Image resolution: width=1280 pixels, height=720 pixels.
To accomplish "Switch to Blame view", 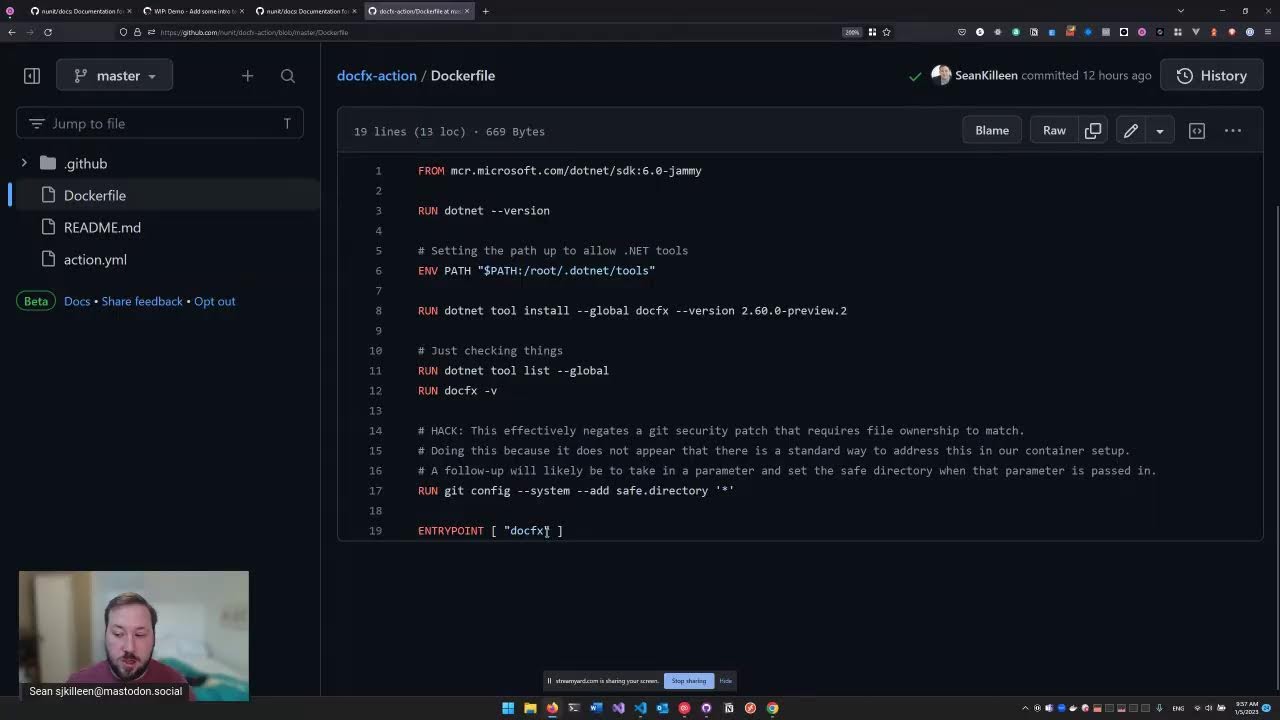I will coord(992,131).
